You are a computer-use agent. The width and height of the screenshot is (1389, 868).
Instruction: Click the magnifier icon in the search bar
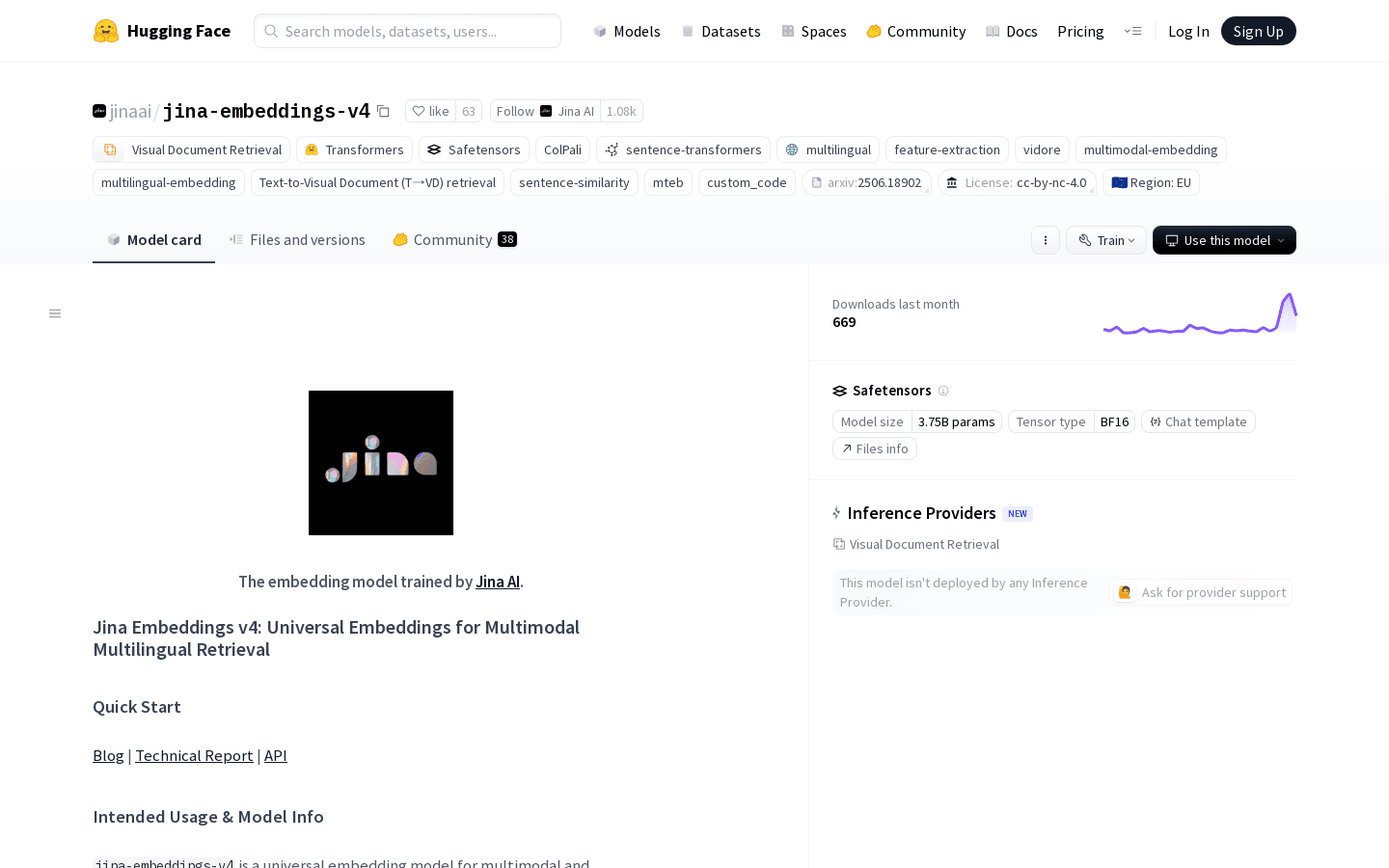(272, 31)
